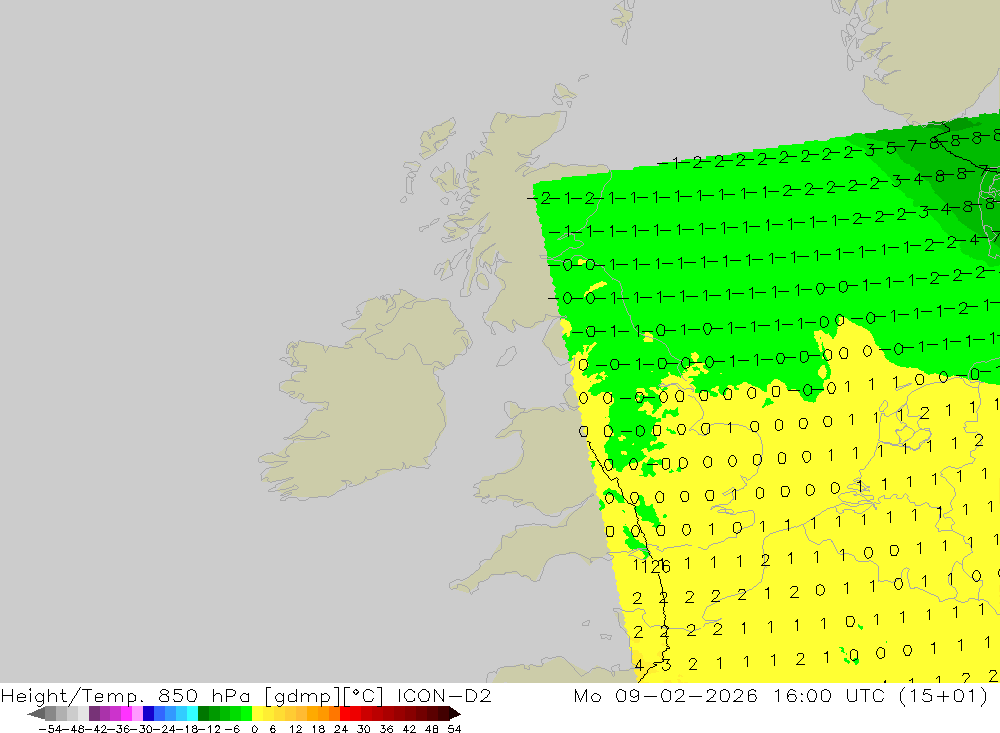Click the "(15+01)" forecast offset text
The image size is (1000, 733).
945,695
